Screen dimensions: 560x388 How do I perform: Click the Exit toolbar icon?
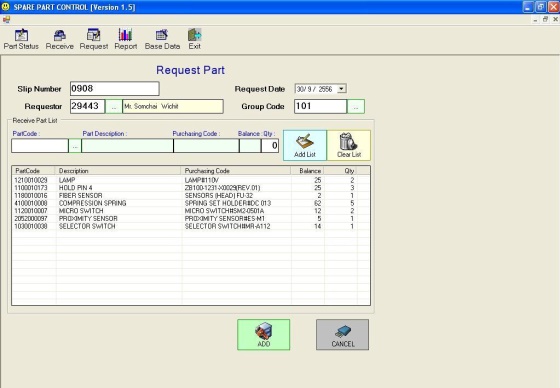(194, 39)
